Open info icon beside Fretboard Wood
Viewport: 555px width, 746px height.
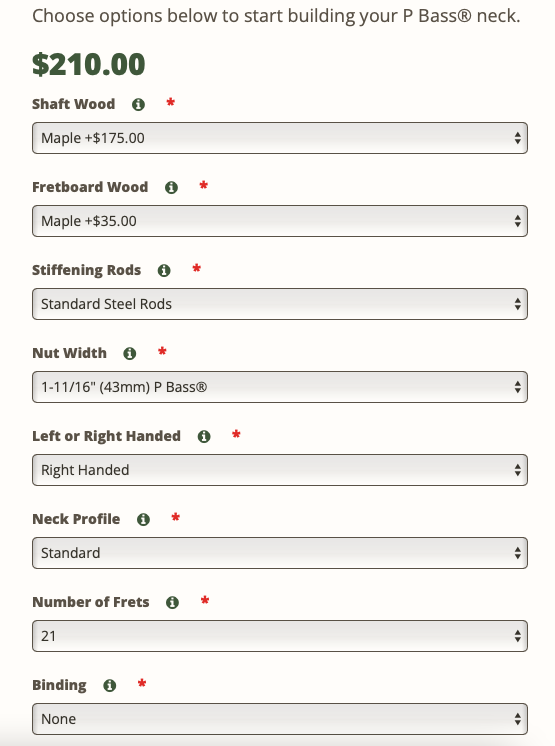(171, 187)
